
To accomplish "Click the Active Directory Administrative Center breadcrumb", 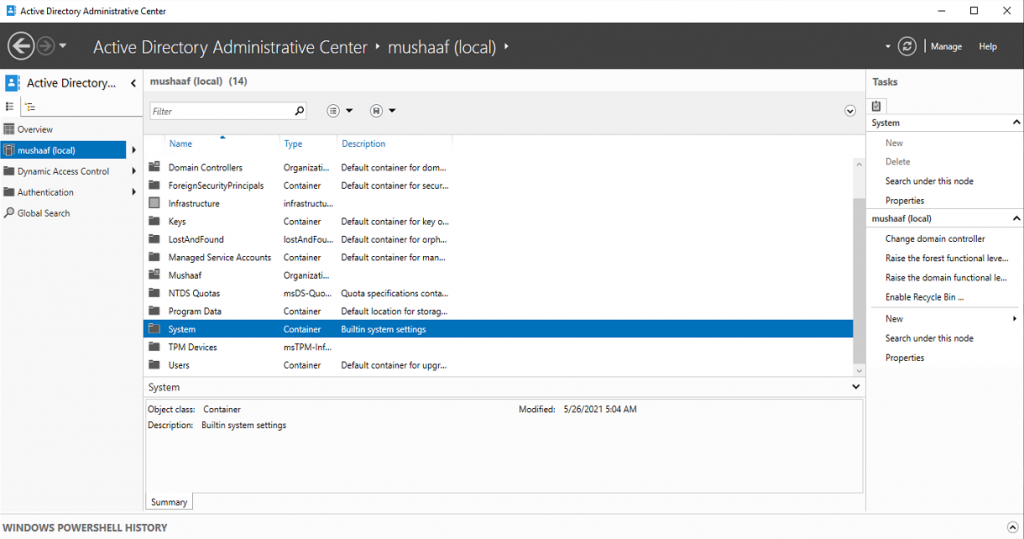I will tap(230, 47).
